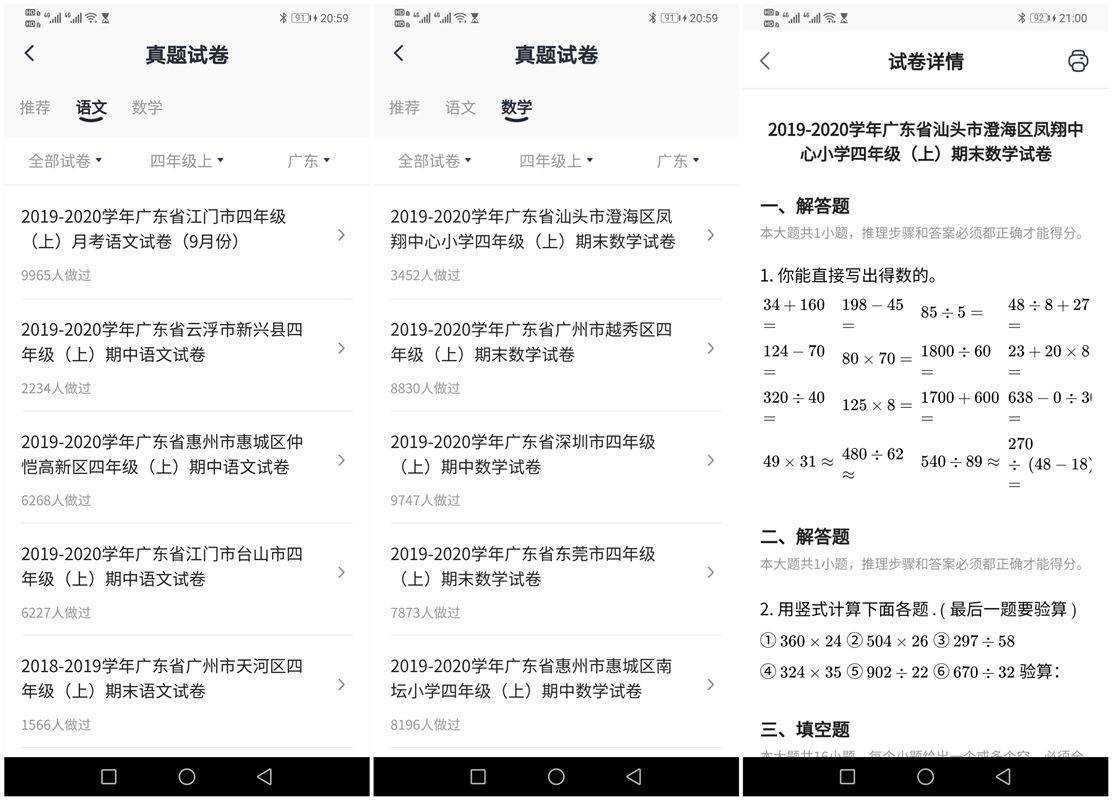The image size is (1112, 800).
Task: Switch to the 推荐 tab
Action: [35, 108]
